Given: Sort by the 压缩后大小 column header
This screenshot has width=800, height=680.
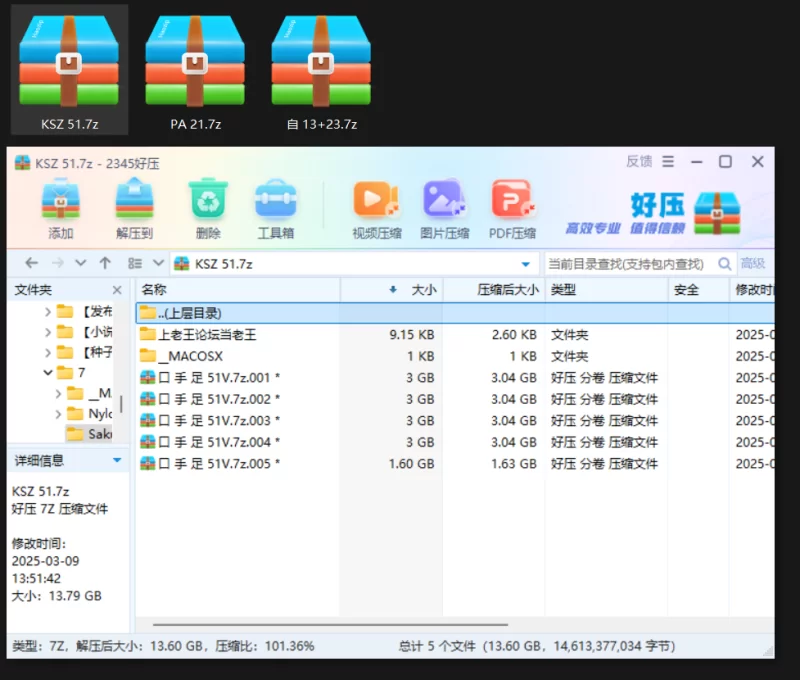Looking at the screenshot, I should (494, 290).
